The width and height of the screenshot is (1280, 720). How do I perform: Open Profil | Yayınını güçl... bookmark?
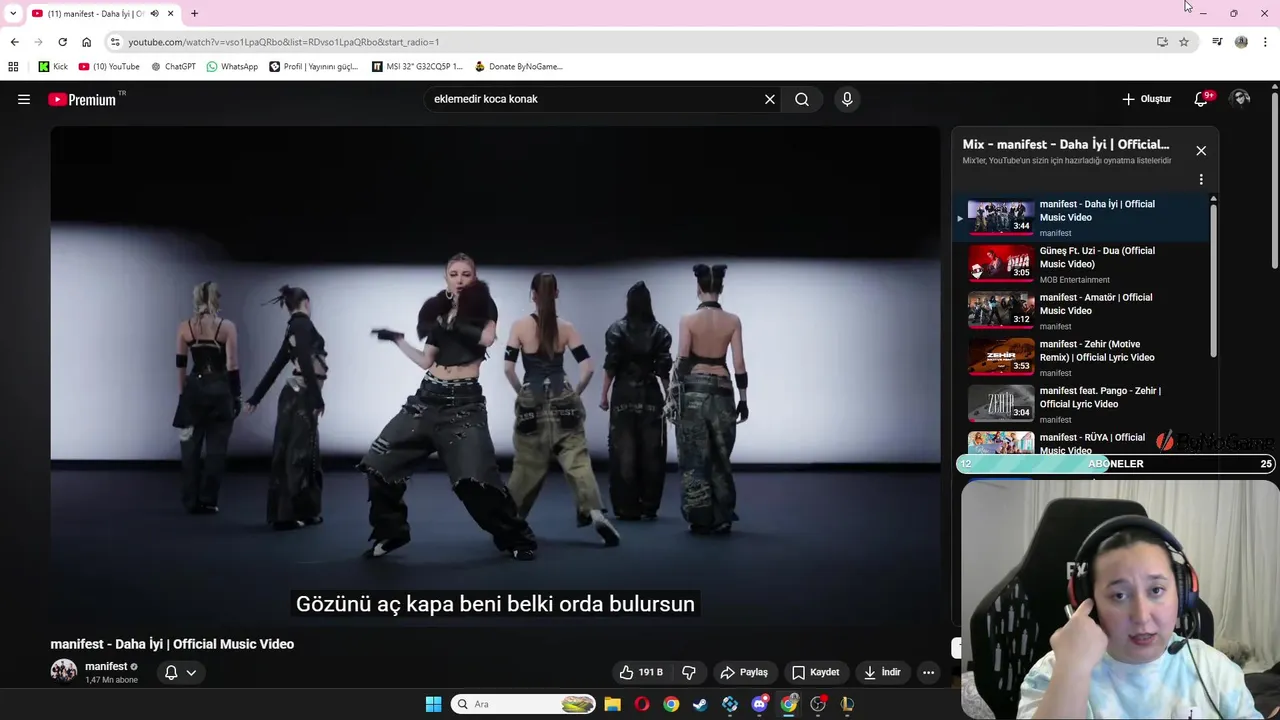(x=314, y=66)
